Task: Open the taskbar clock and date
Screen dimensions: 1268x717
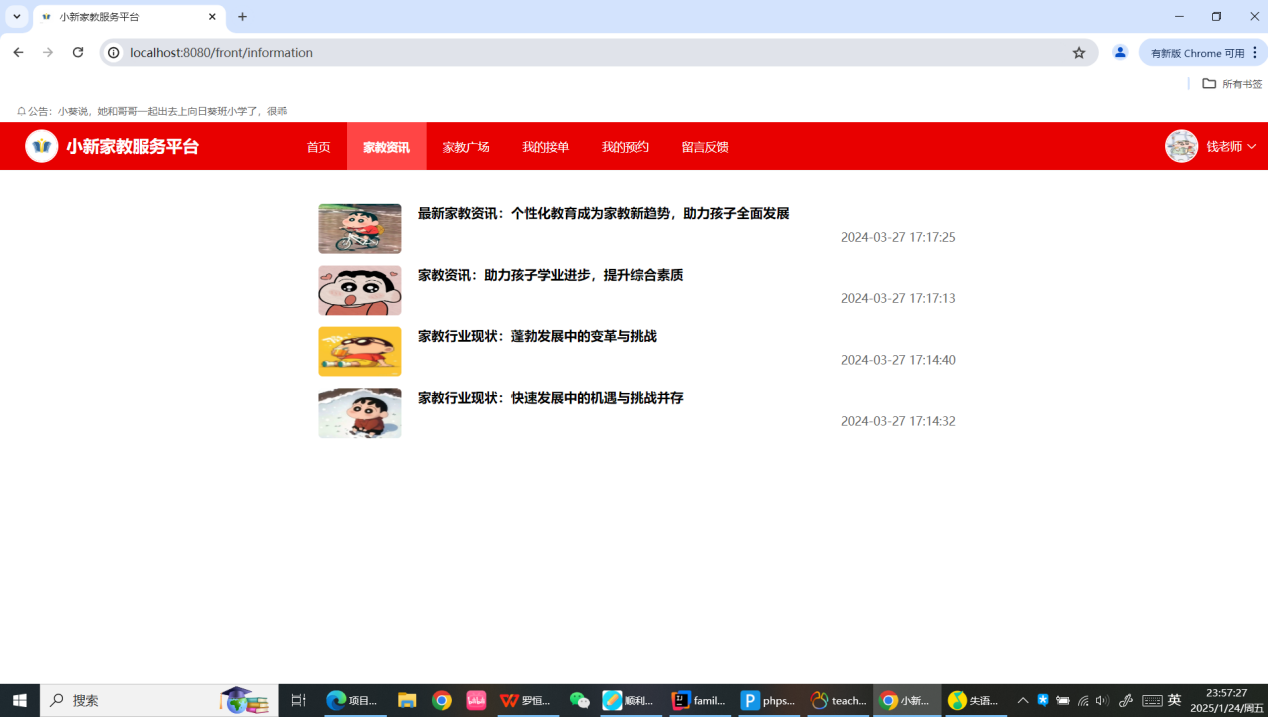Action: coord(1226,700)
